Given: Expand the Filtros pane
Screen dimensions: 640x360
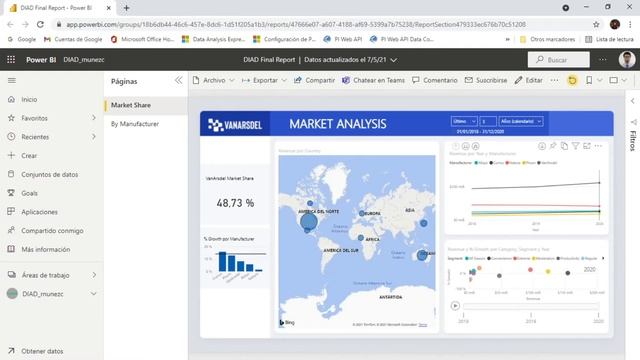Looking at the screenshot, I should click(x=633, y=100).
